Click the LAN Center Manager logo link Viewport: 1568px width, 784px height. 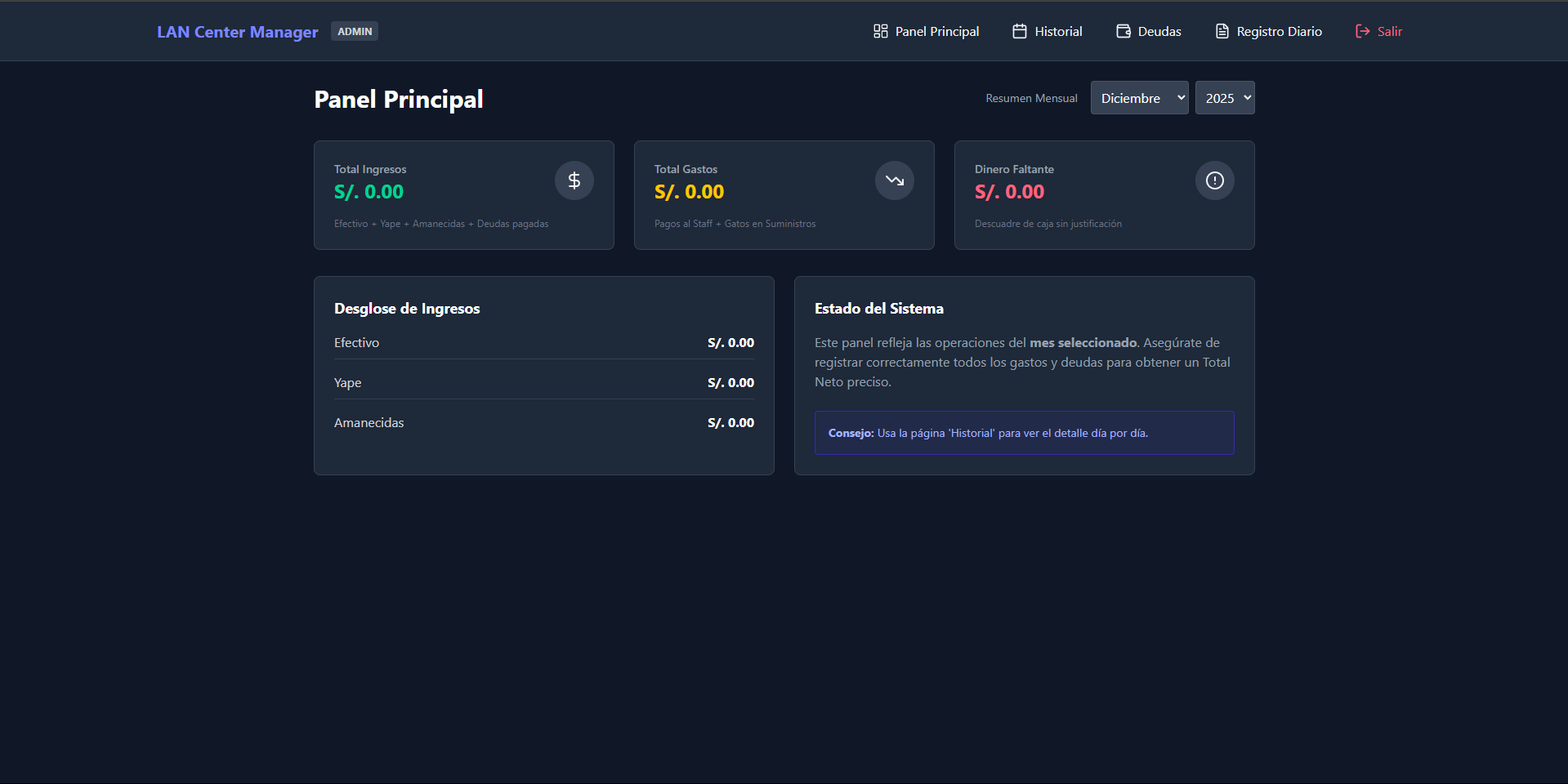point(237,32)
